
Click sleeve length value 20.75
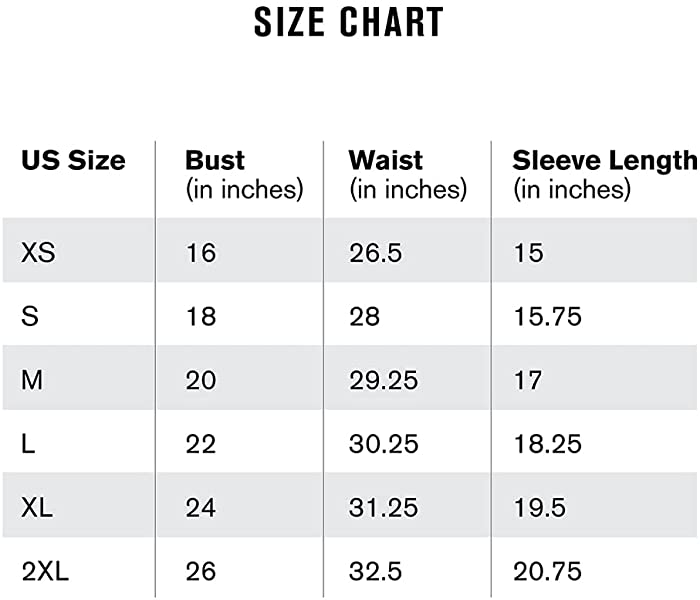coord(548,571)
